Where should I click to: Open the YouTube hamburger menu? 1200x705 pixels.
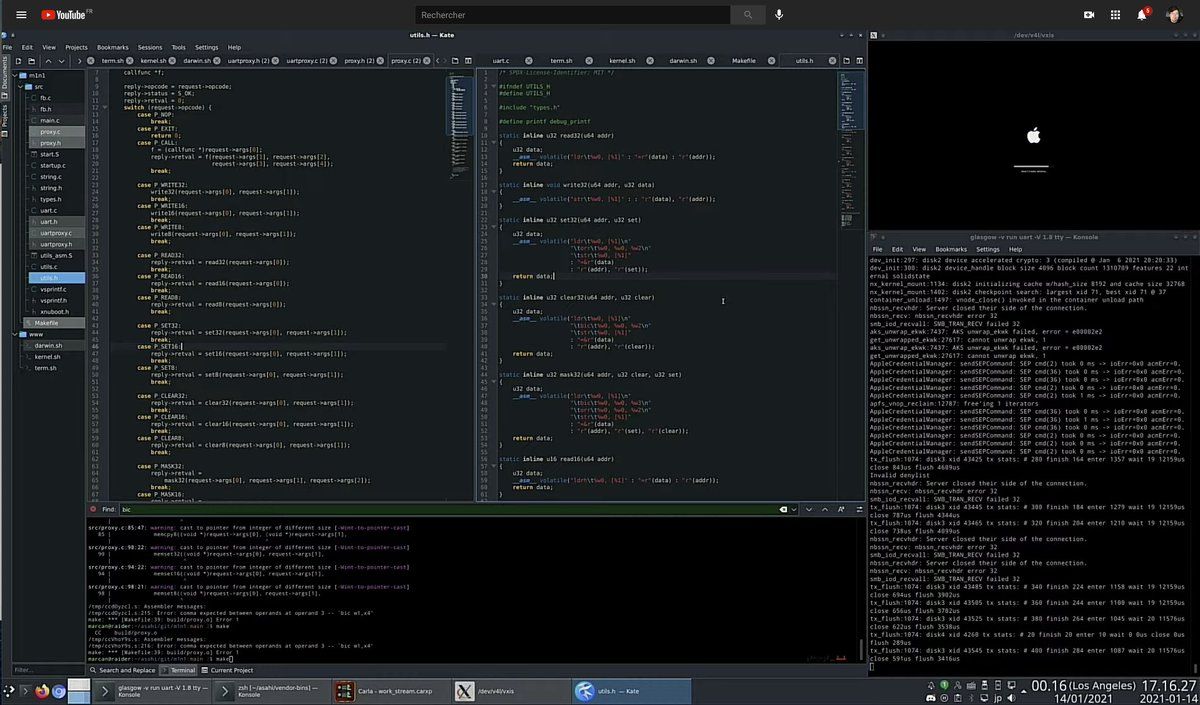click(x=21, y=15)
